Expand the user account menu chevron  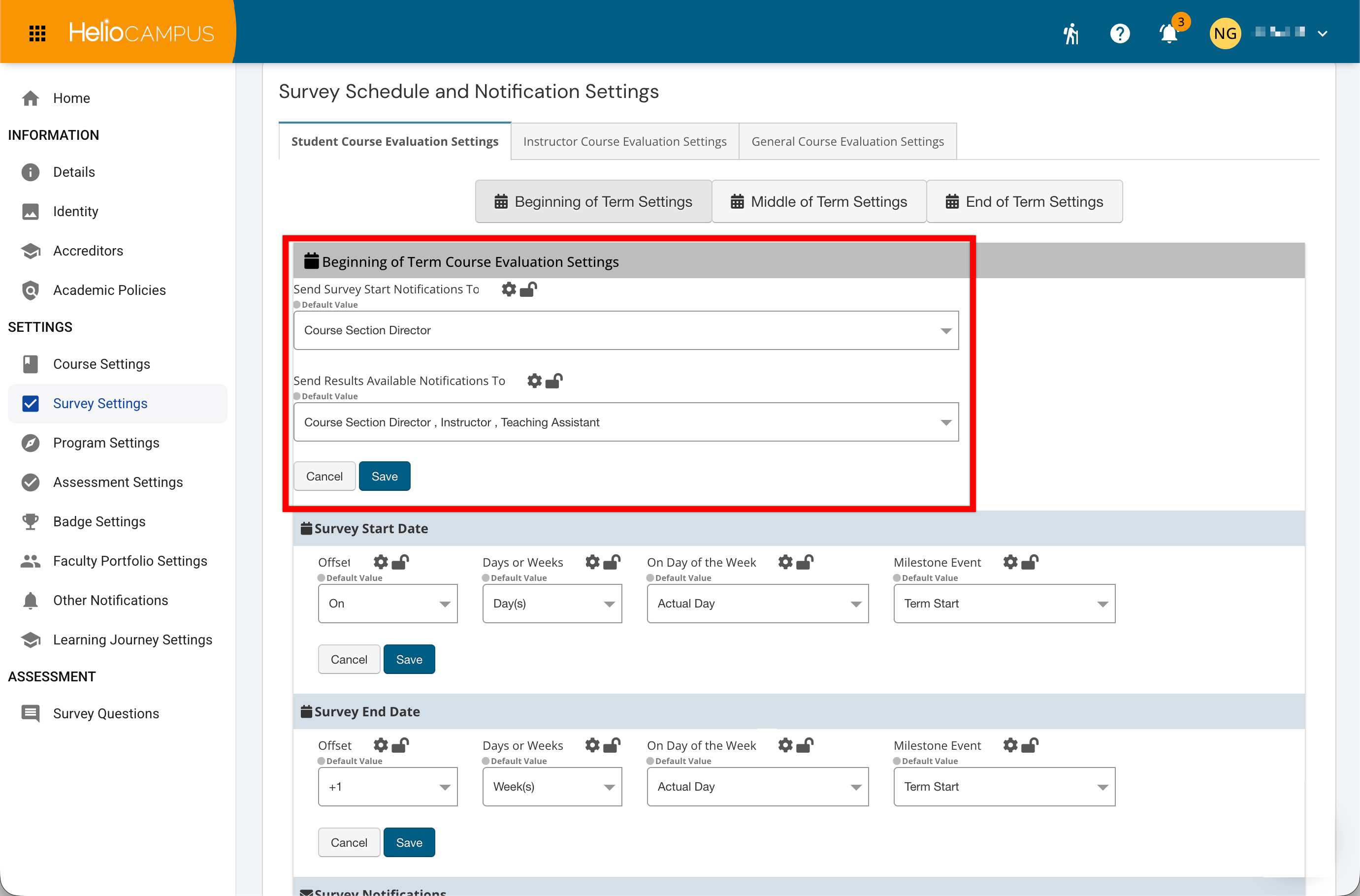coord(1322,33)
